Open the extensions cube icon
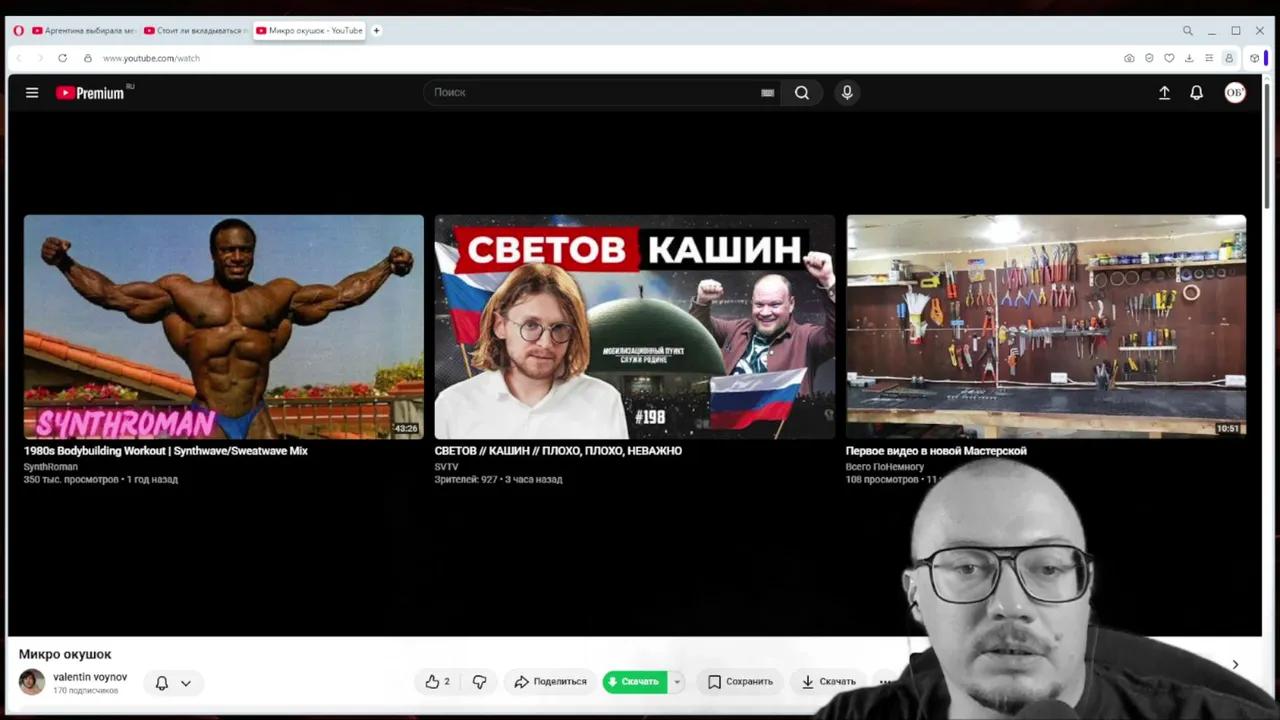Viewport: 1280px width, 720px height. (x=1254, y=58)
